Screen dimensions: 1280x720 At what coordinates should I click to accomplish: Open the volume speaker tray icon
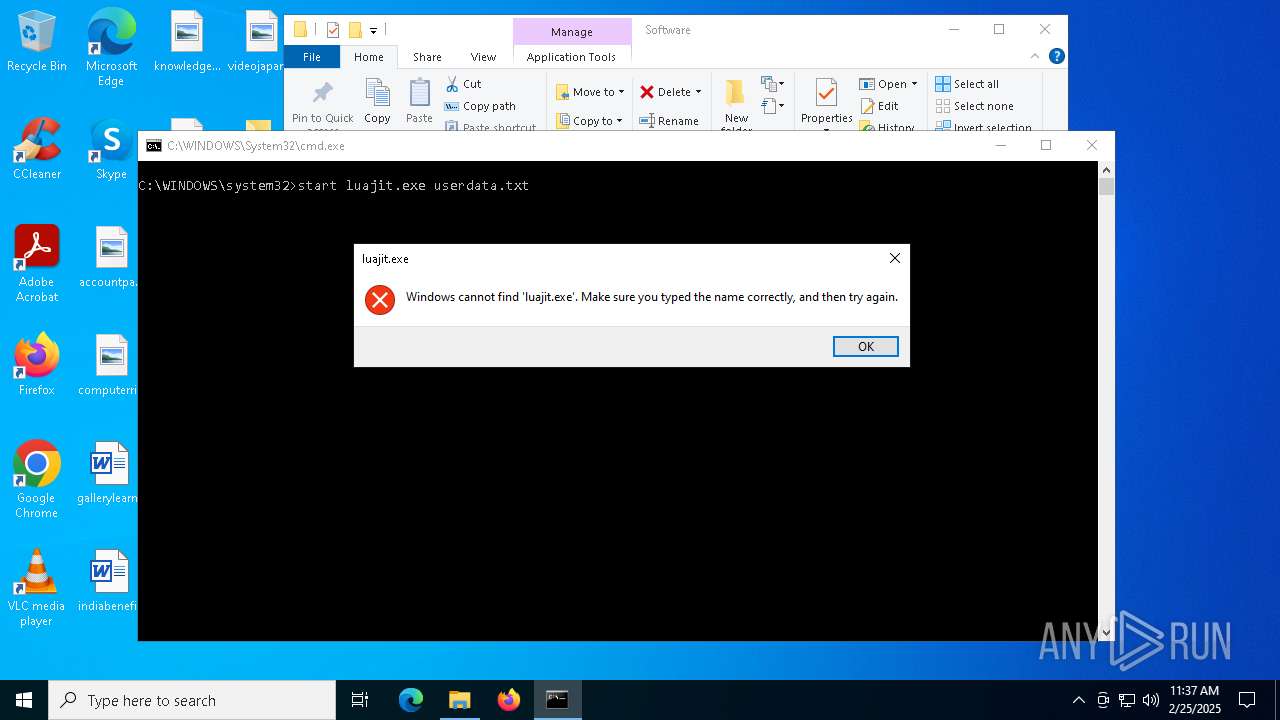pyautogui.click(x=1151, y=700)
